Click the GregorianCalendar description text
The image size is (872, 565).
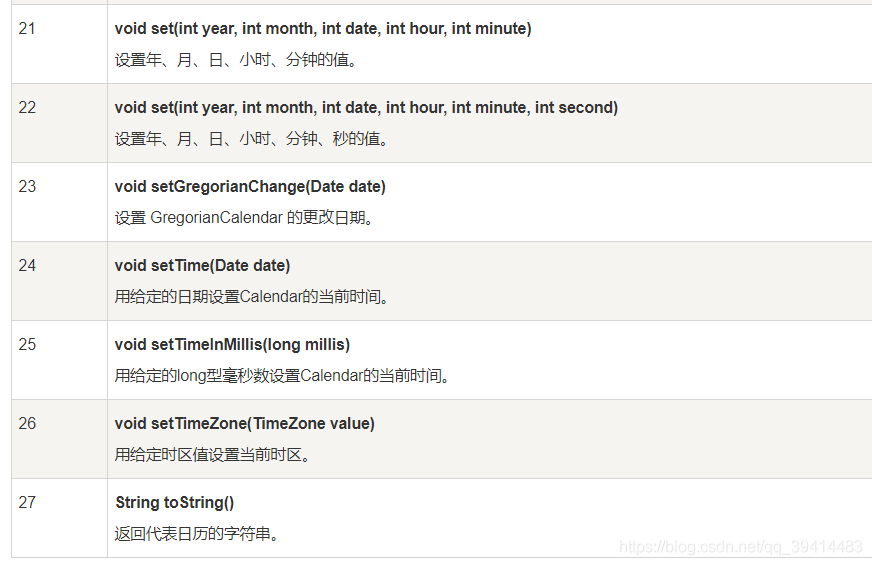click(x=244, y=217)
